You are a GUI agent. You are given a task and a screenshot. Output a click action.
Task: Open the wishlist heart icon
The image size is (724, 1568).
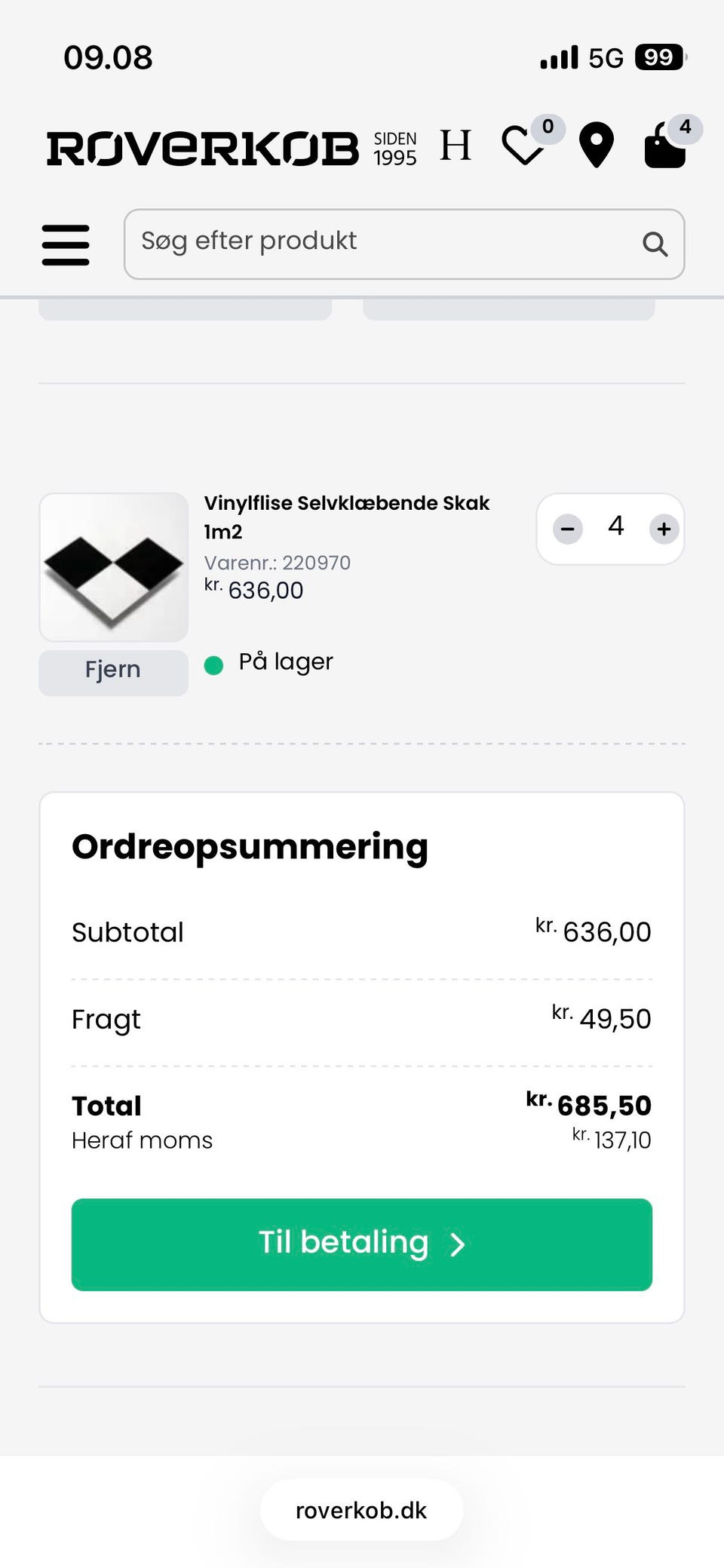pyautogui.click(x=523, y=146)
